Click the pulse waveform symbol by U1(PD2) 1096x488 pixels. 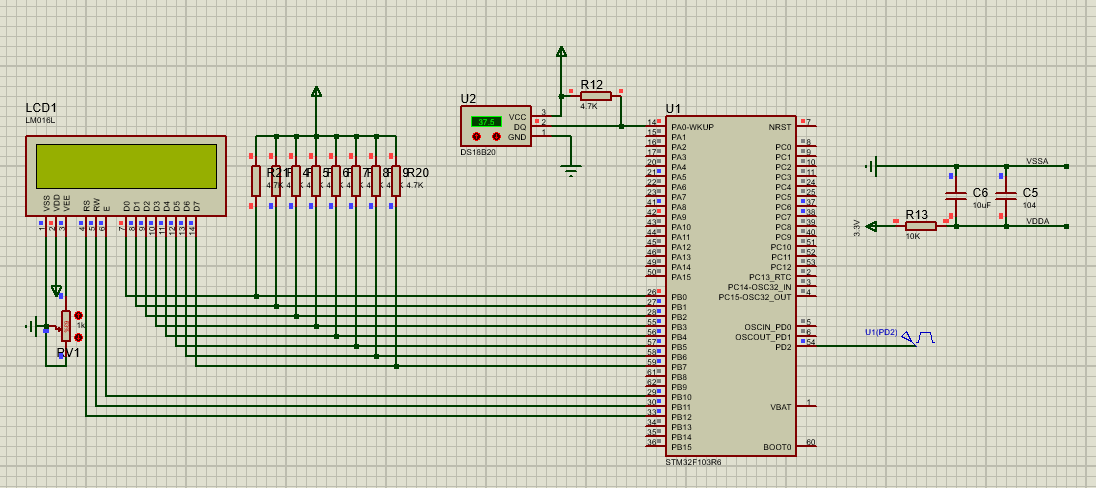[x=926, y=338]
